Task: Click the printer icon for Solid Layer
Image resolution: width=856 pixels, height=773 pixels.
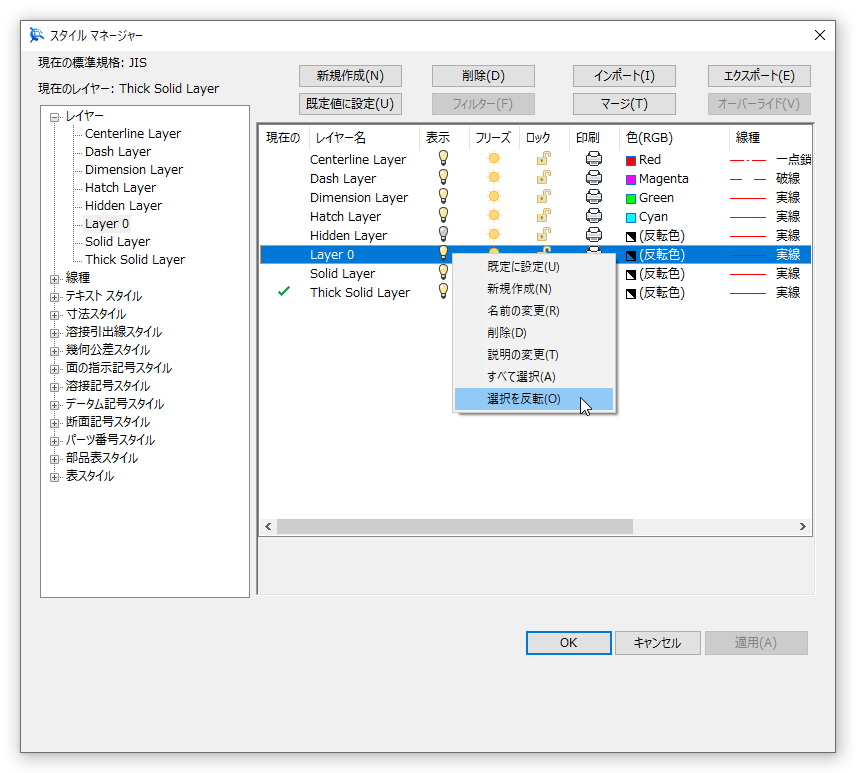Action: 594,273
